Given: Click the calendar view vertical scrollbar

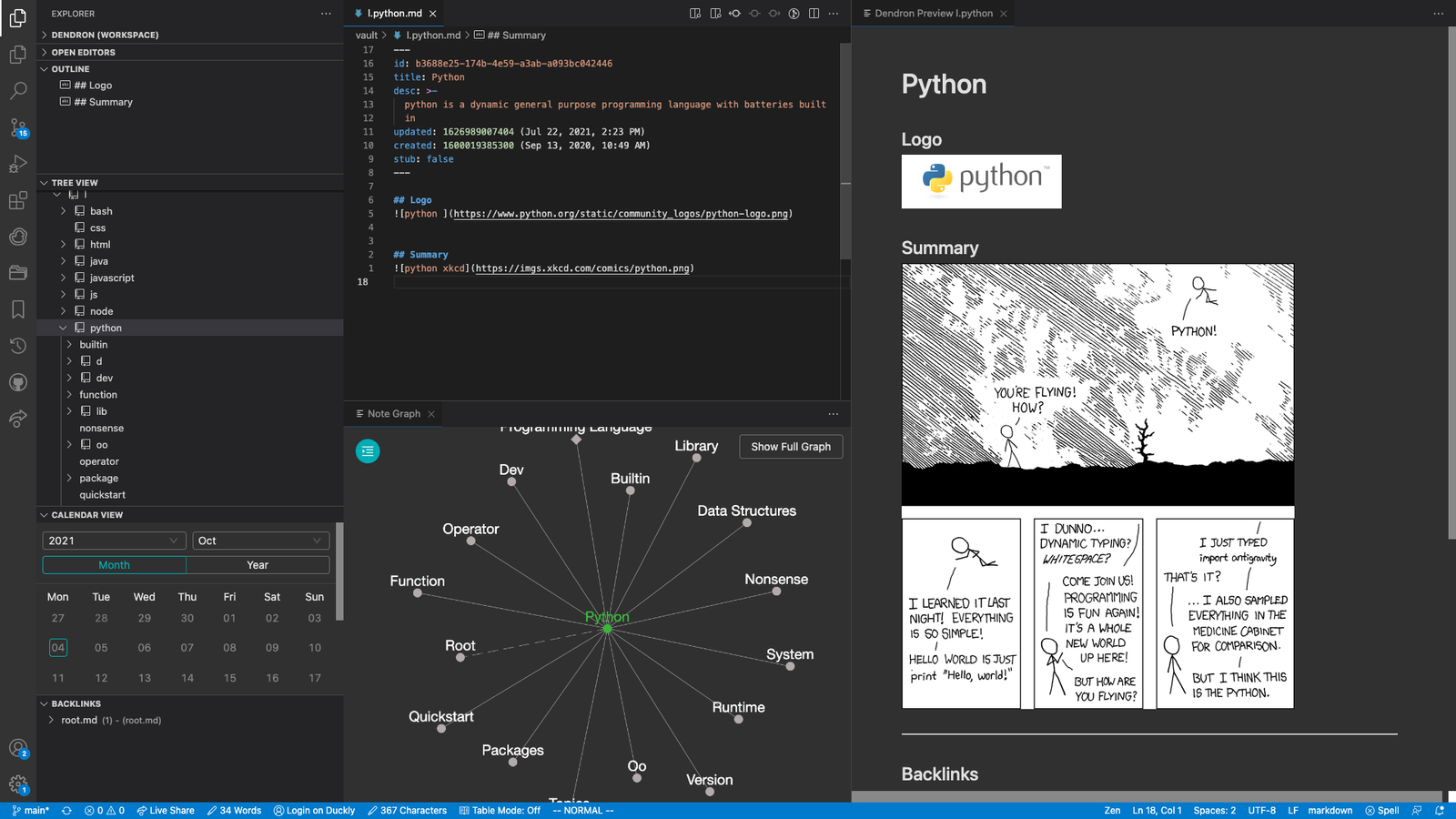Looking at the screenshot, I should (x=339, y=571).
